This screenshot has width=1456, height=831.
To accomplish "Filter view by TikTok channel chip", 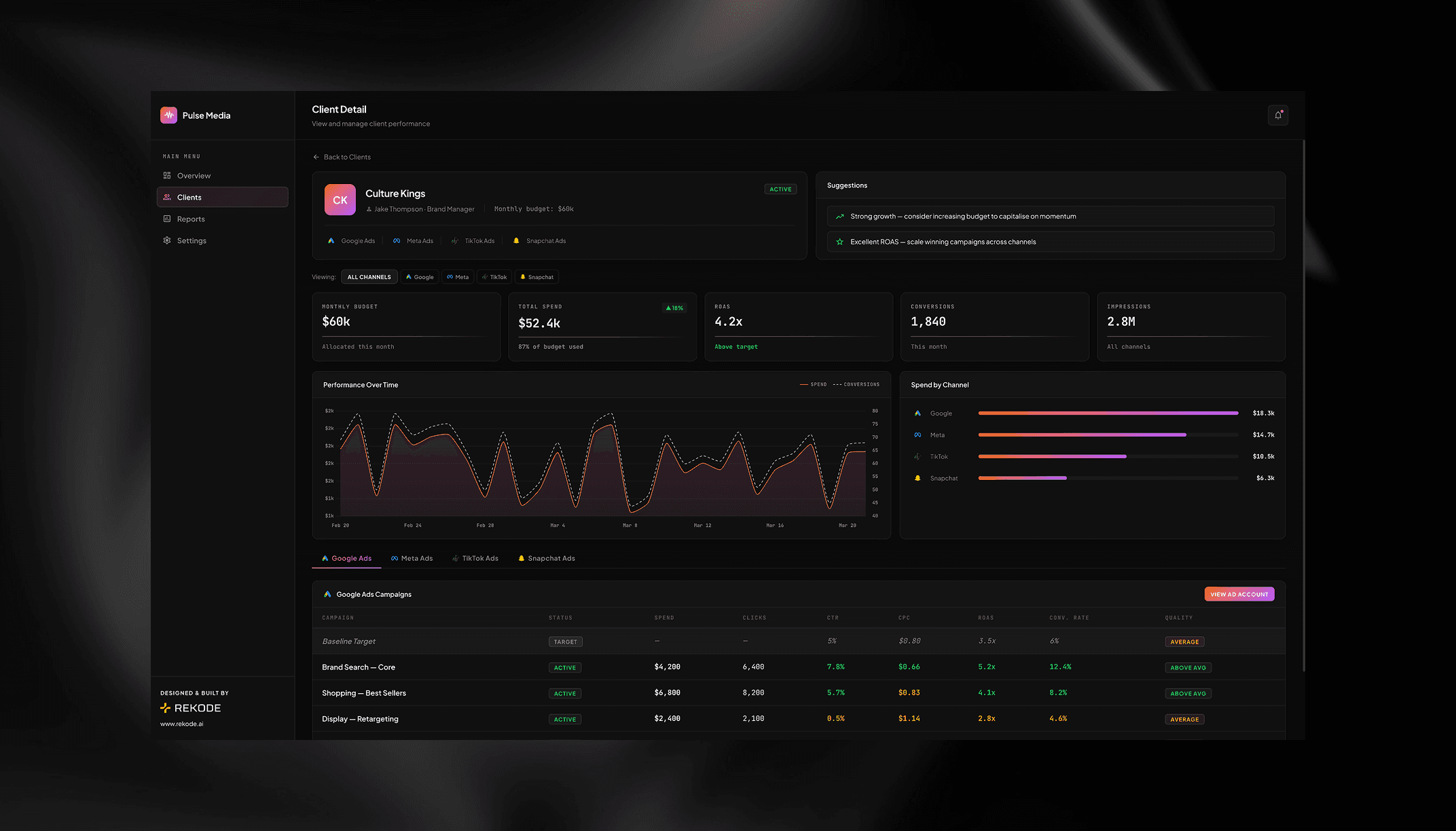I will [494, 277].
